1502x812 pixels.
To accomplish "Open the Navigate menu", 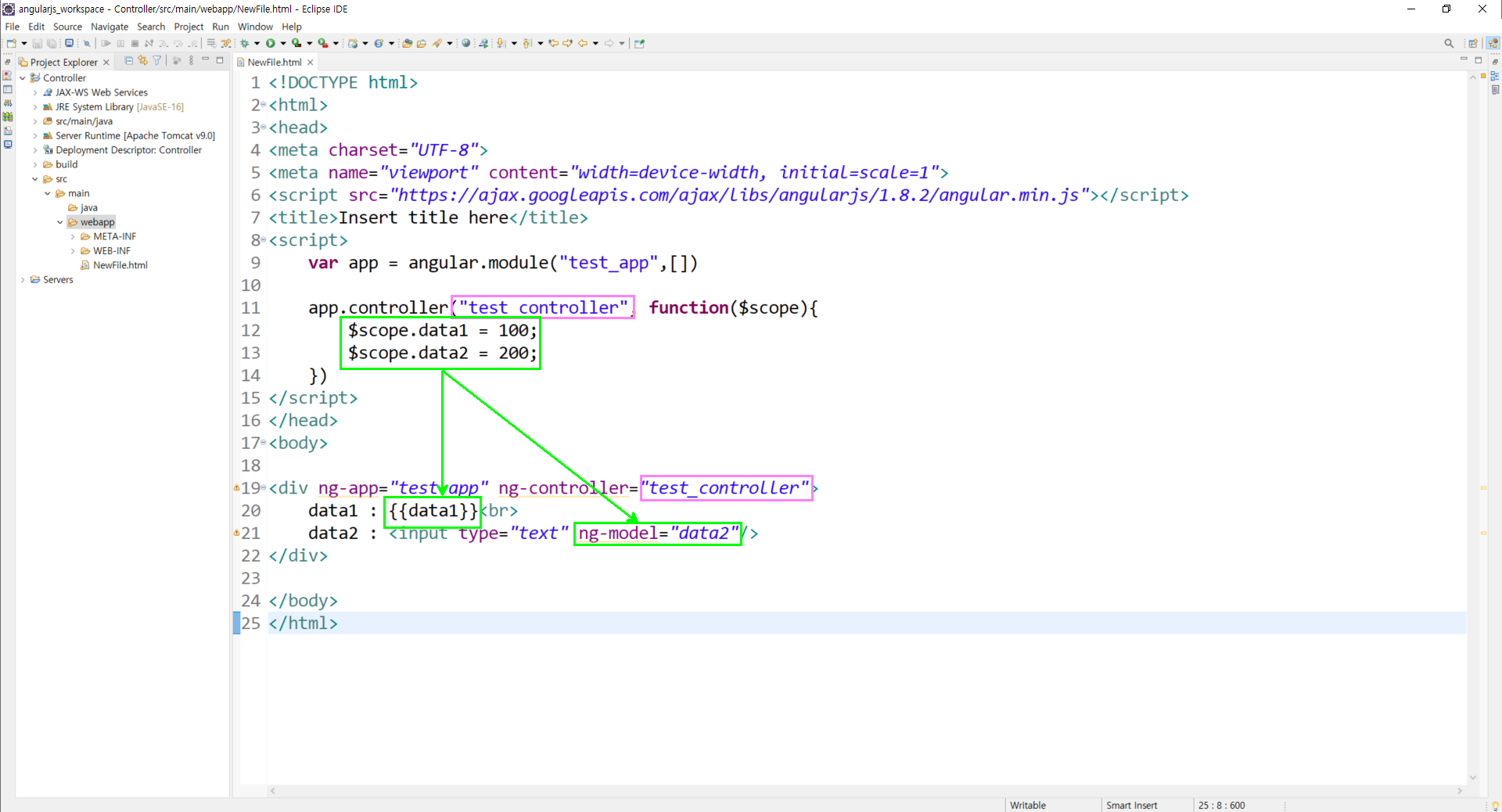I will coord(110,27).
